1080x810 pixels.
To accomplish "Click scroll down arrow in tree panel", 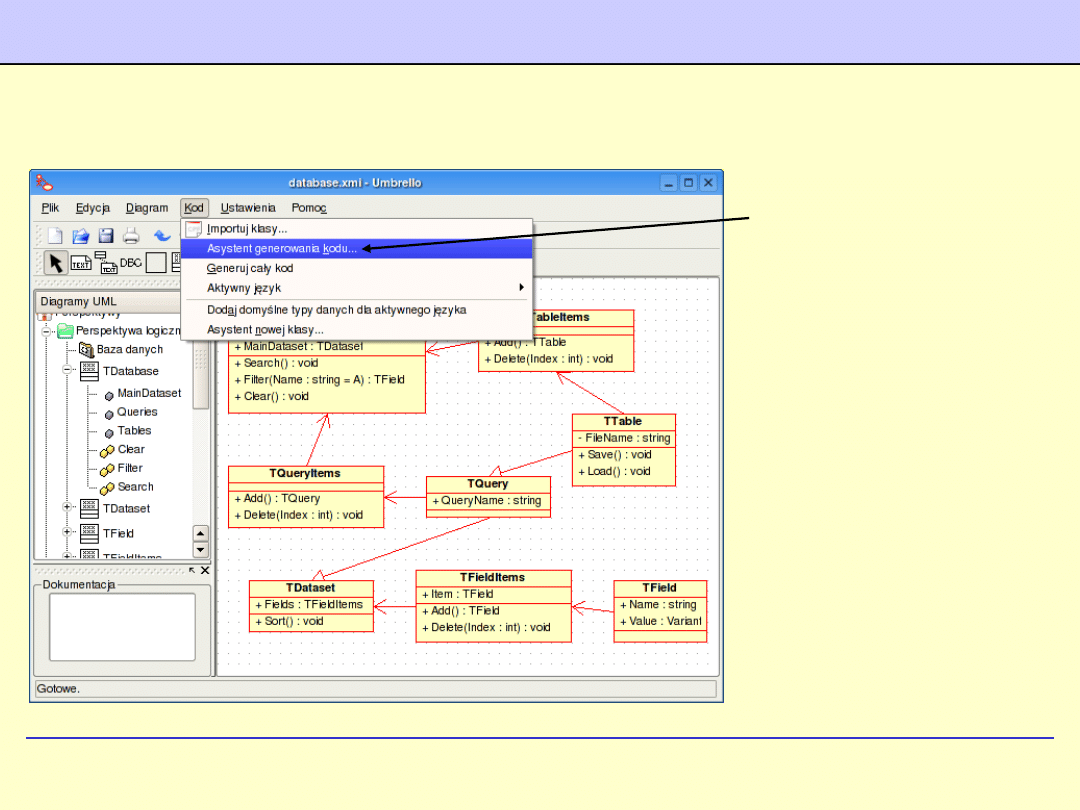I will 200,550.
